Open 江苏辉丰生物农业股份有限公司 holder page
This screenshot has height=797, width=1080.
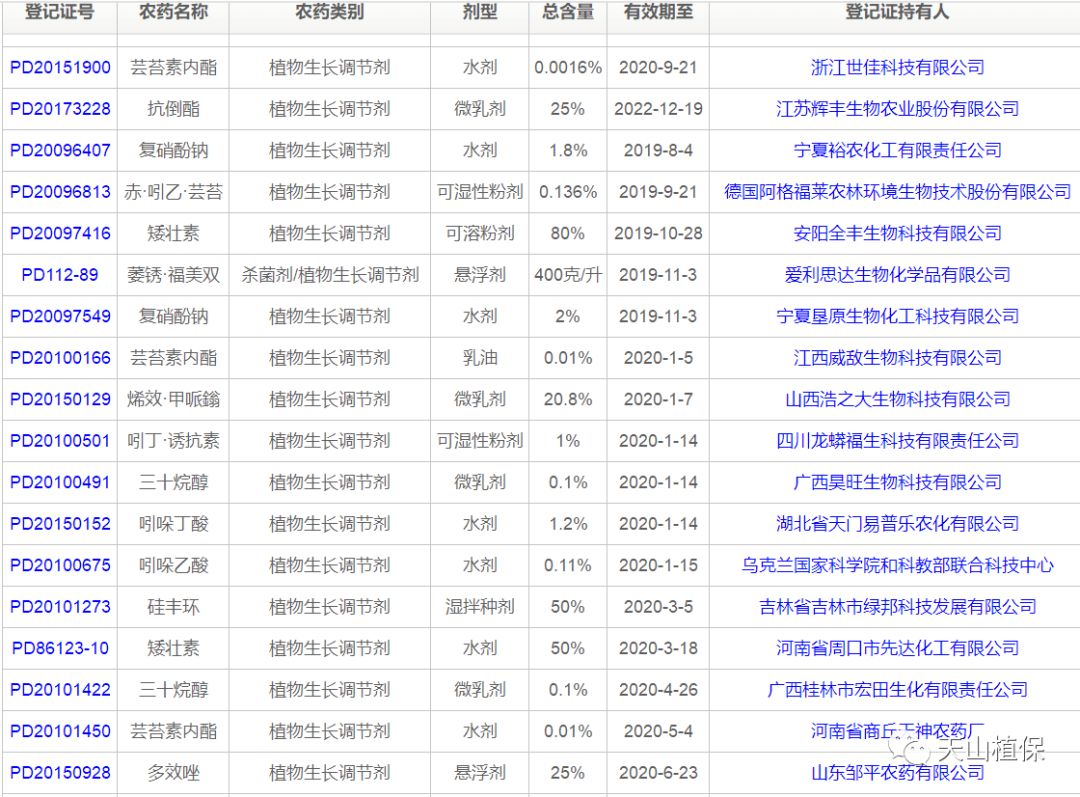click(897, 109)
